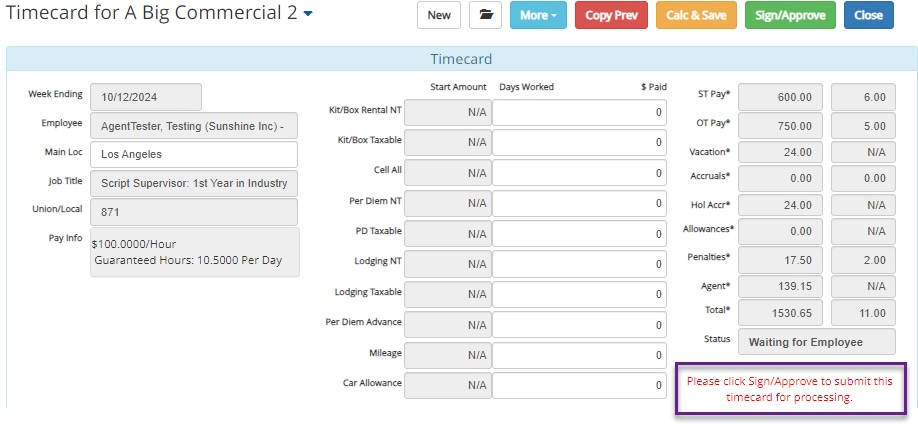Click the Week Ending date field
Viewport: 918px width, 428px height.
146,97
